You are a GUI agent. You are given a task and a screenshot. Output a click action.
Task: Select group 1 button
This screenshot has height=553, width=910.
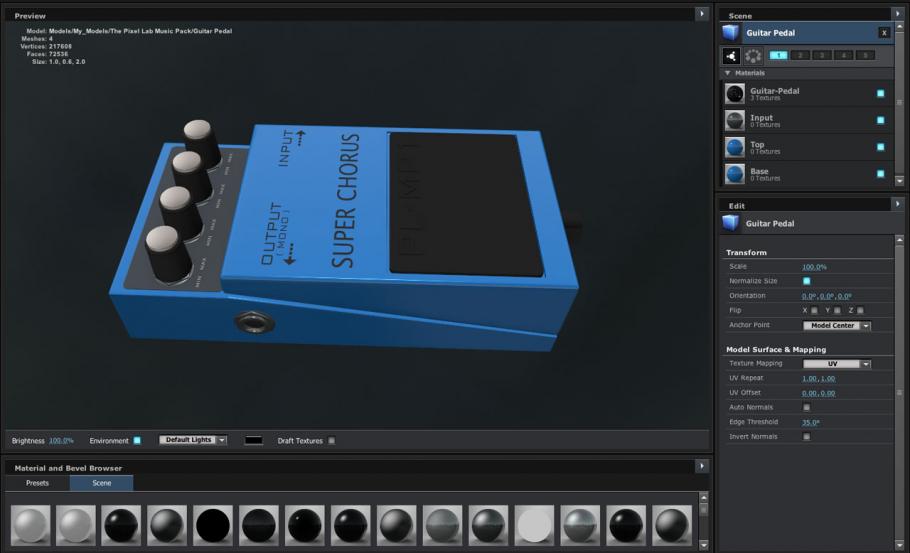[778, 56]
